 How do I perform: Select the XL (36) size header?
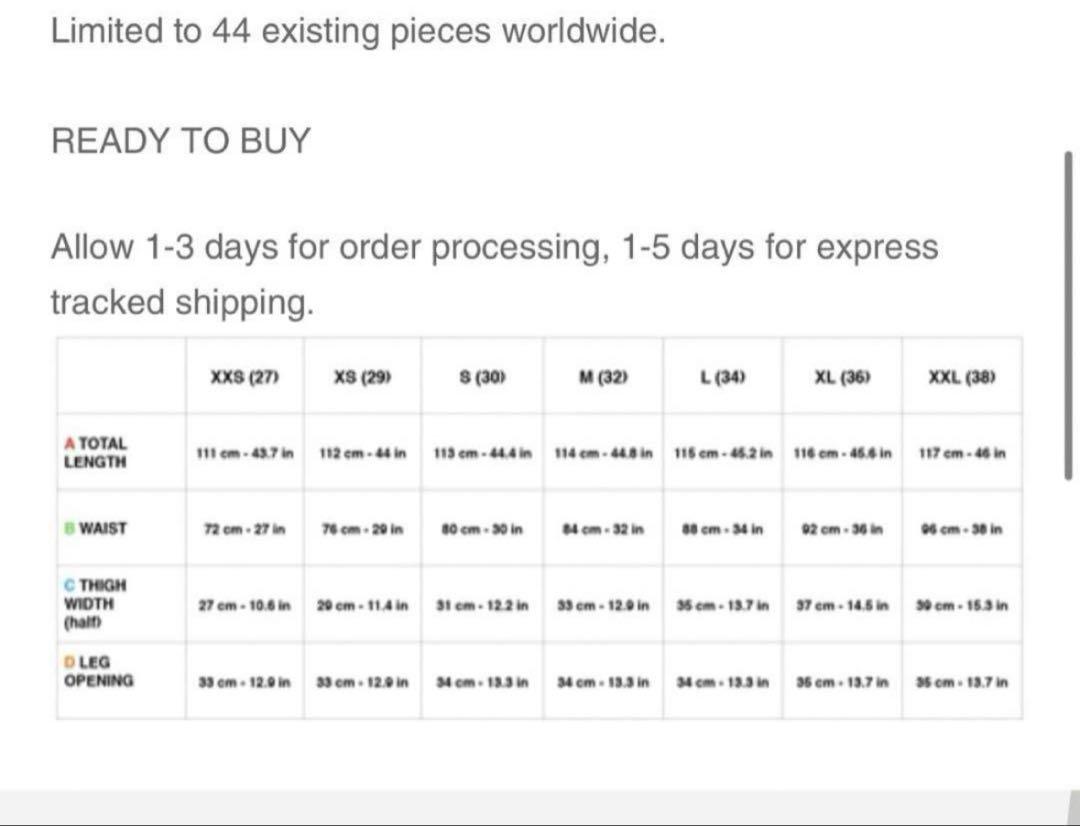tap(842, 377)
